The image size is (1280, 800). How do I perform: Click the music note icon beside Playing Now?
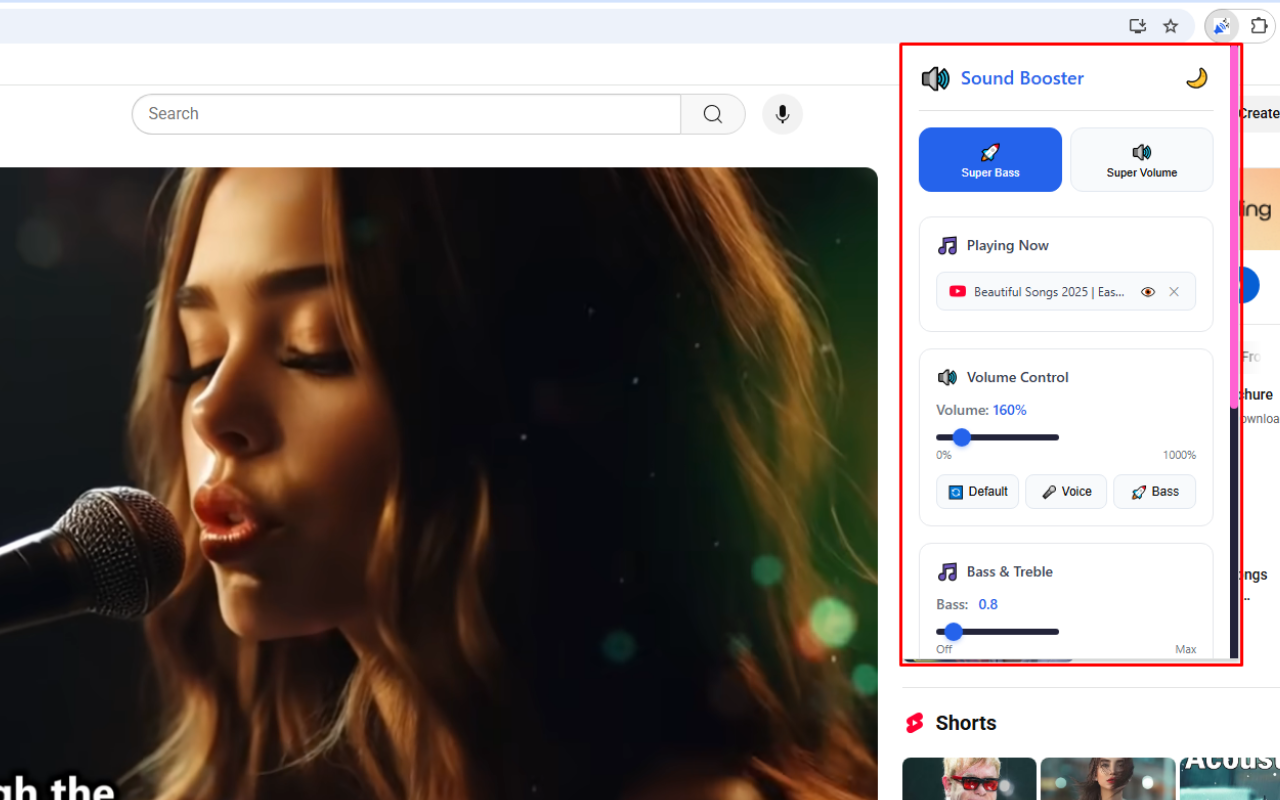947,245
